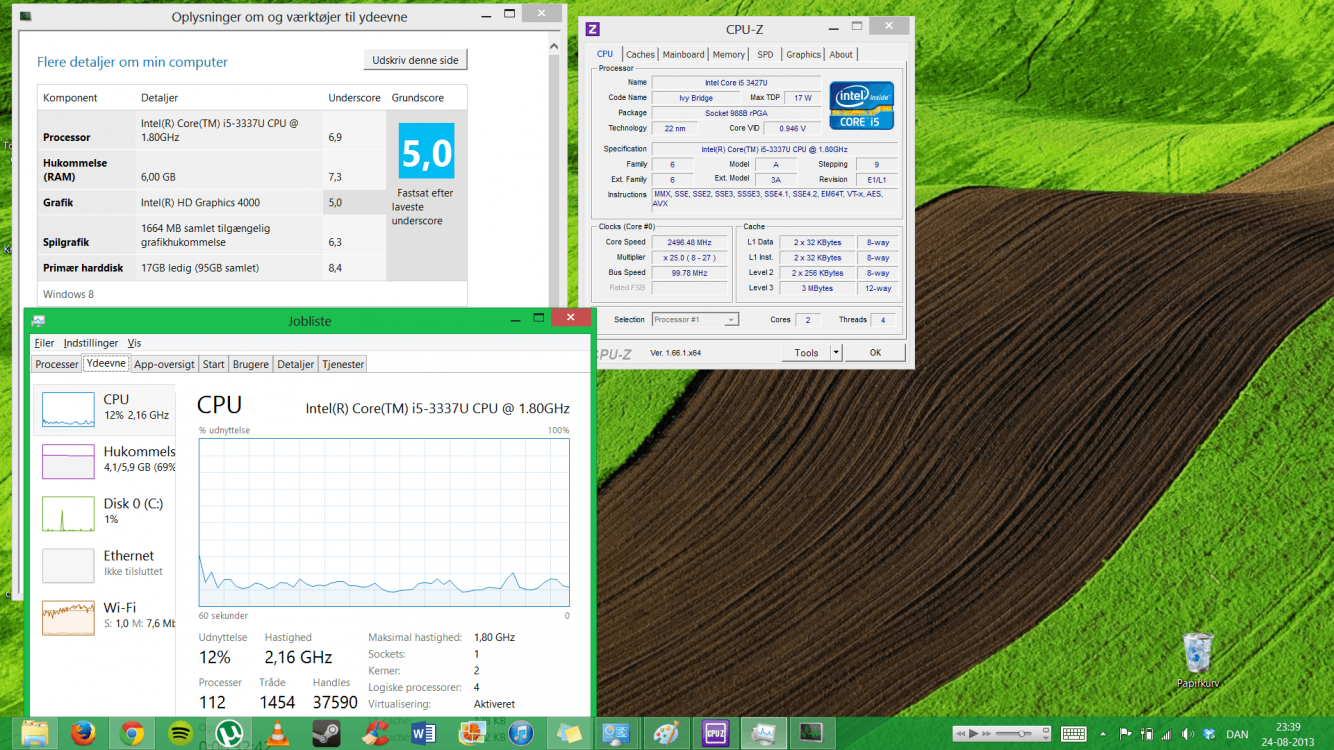Open the Vis menu in Jobliste

pos(134,343)
